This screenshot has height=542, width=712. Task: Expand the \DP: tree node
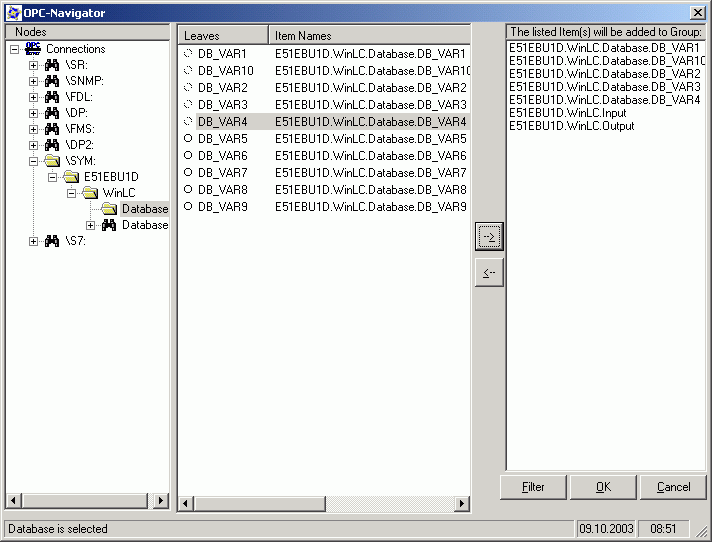coord(34,113)
